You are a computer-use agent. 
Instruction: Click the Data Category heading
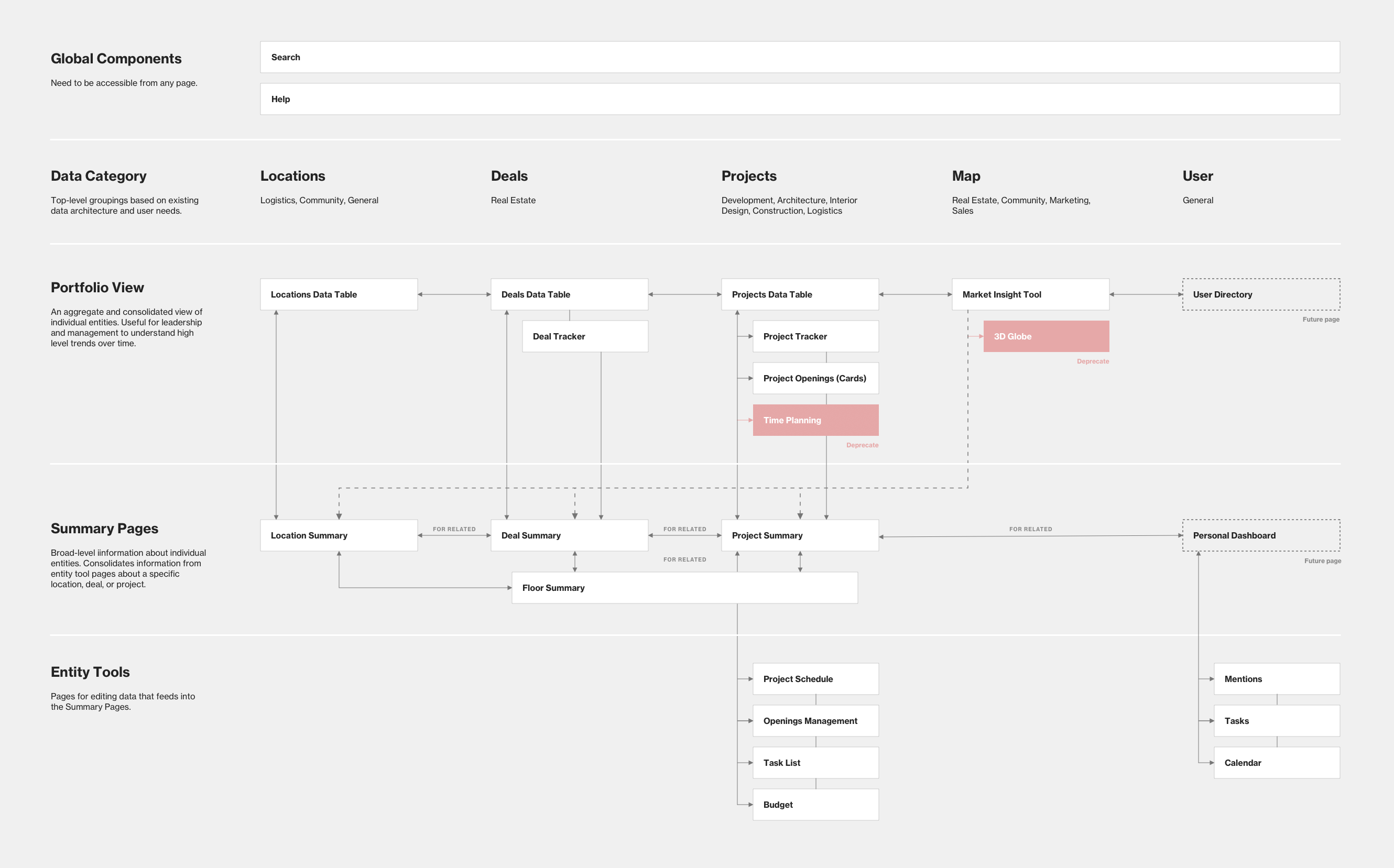click(98, 175)
